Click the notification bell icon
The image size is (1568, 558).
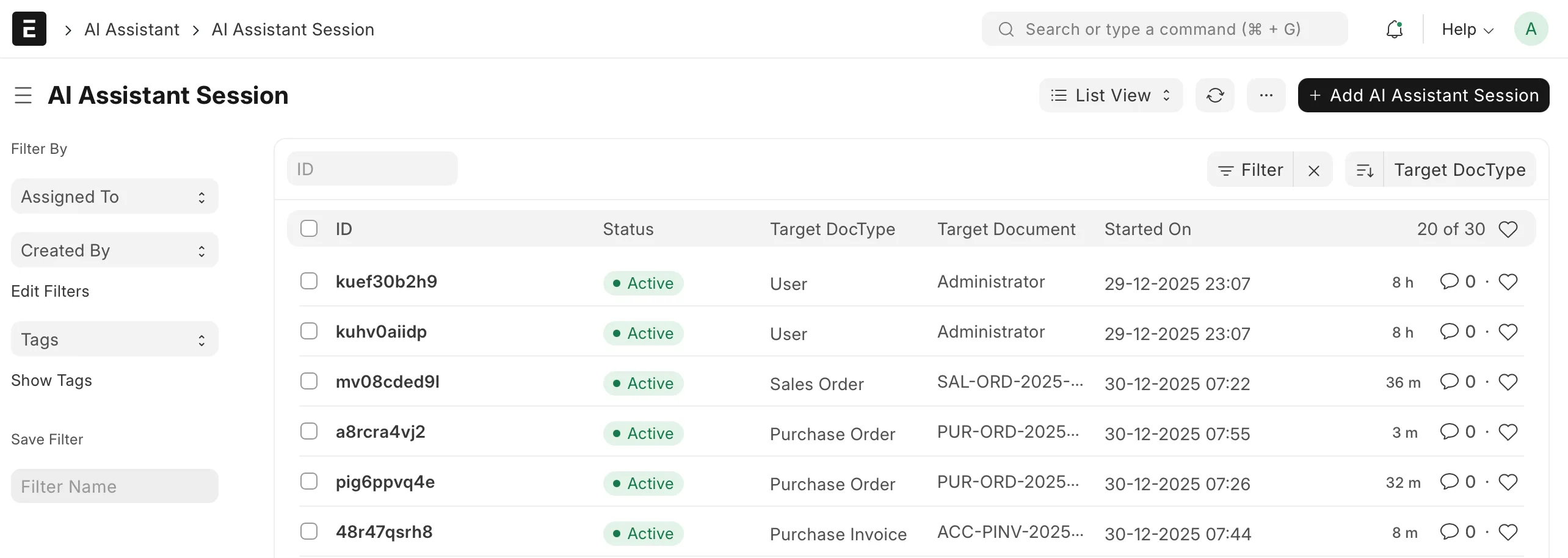tap(1394, 29)
